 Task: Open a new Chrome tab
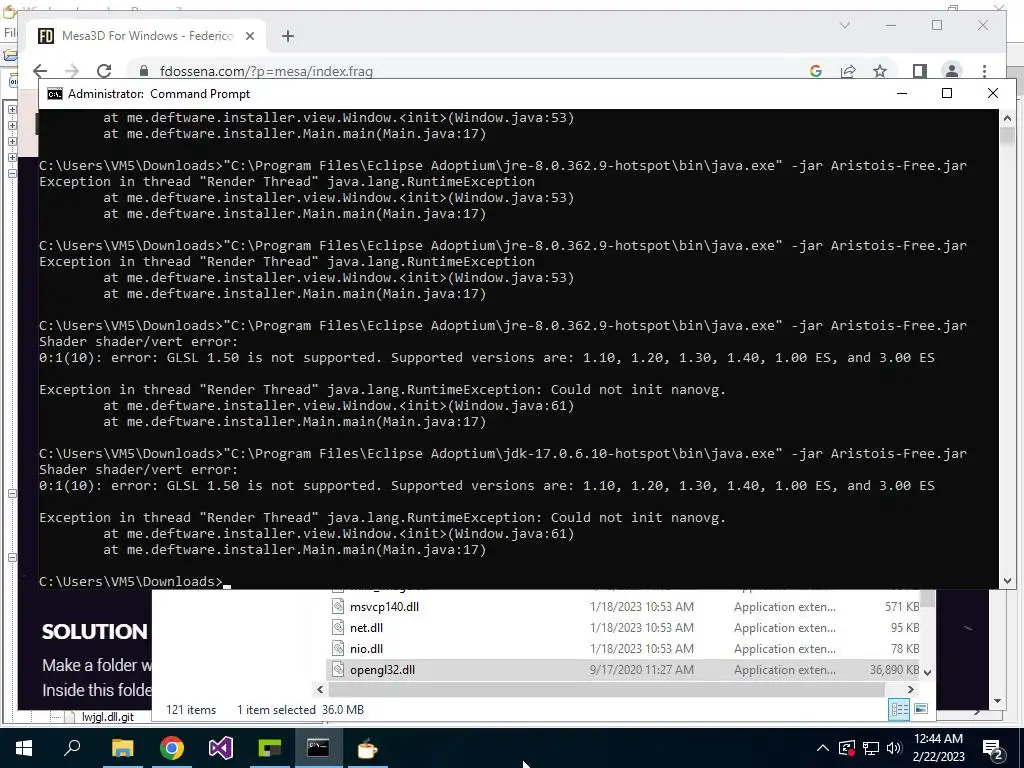pos(288,36)
